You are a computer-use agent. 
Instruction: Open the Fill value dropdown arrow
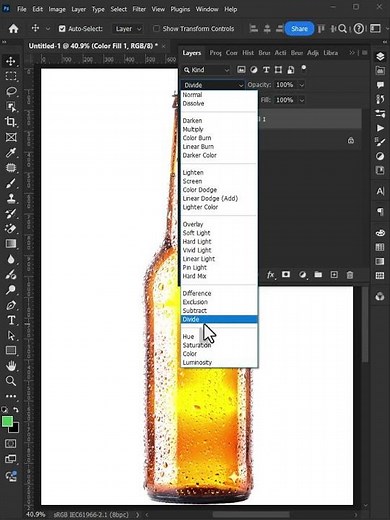[x=302, y=100]
